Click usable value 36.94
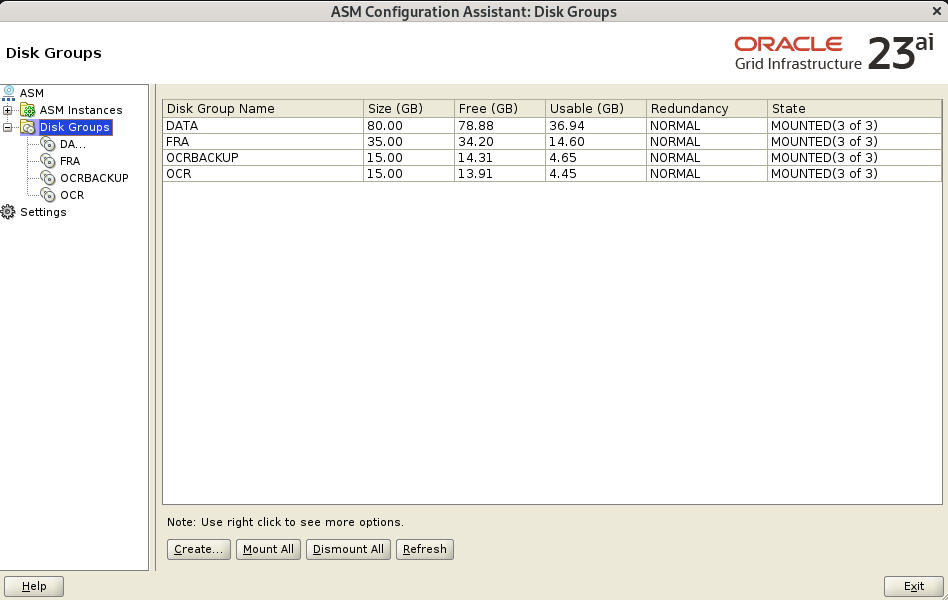The image size is (948, 600). tap(567, 125)
